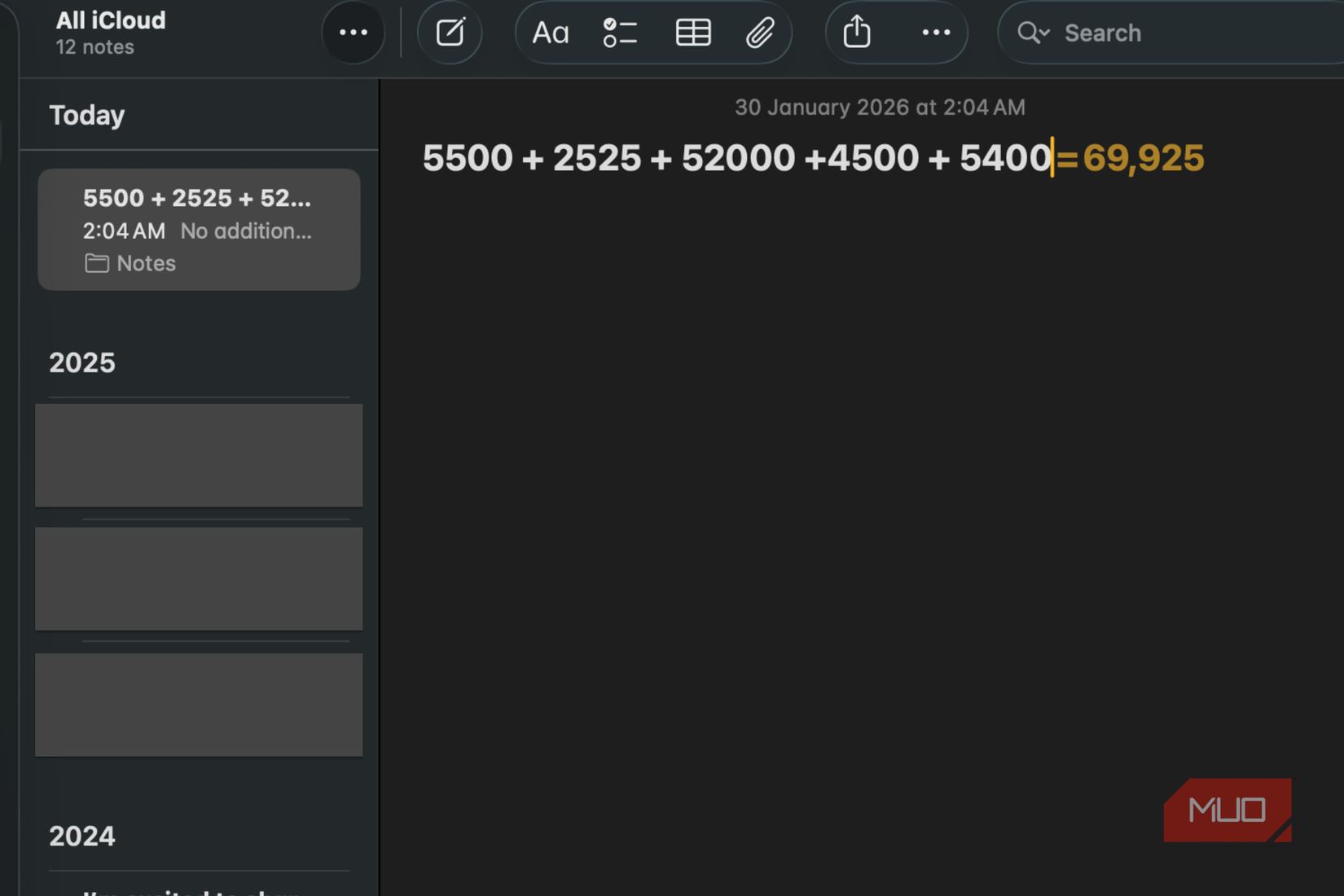Select the first note thumbnail under 2025
Screen dimensions: 1344x896
pos(199,455)
